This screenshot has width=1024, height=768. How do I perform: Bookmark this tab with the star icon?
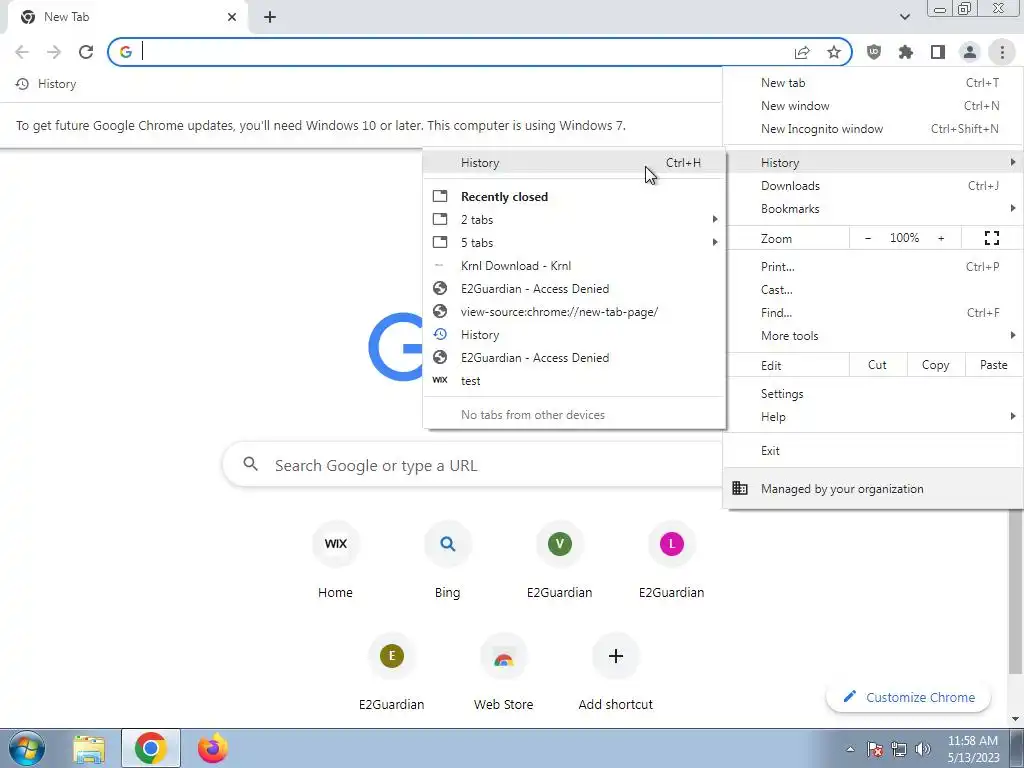[x=834, y=52]
